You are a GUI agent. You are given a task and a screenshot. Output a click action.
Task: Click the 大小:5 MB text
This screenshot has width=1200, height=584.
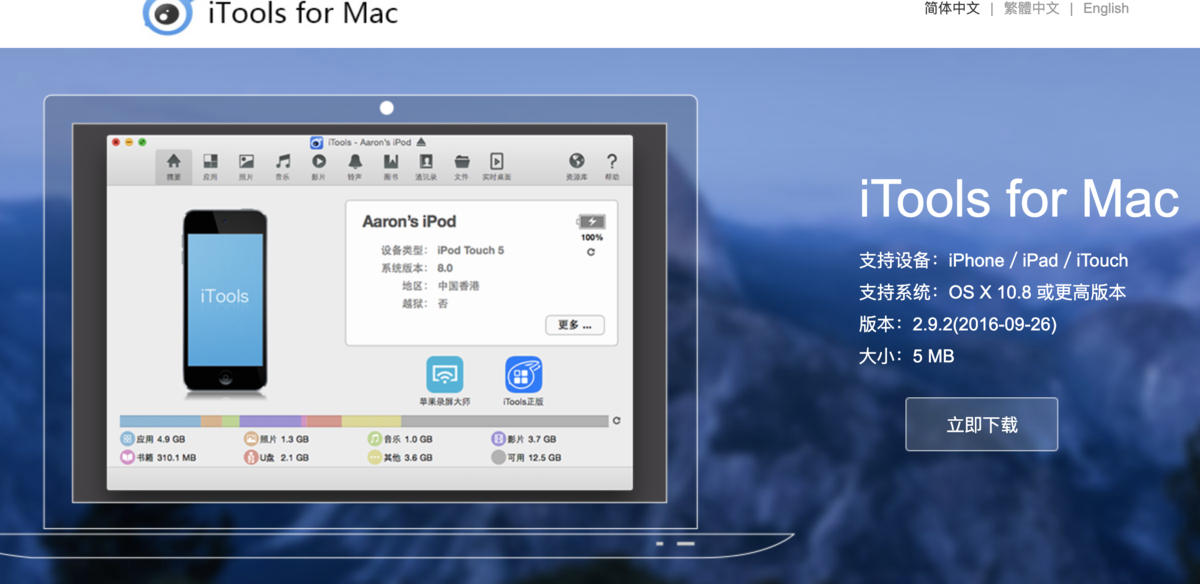click(x=906, y=356)
